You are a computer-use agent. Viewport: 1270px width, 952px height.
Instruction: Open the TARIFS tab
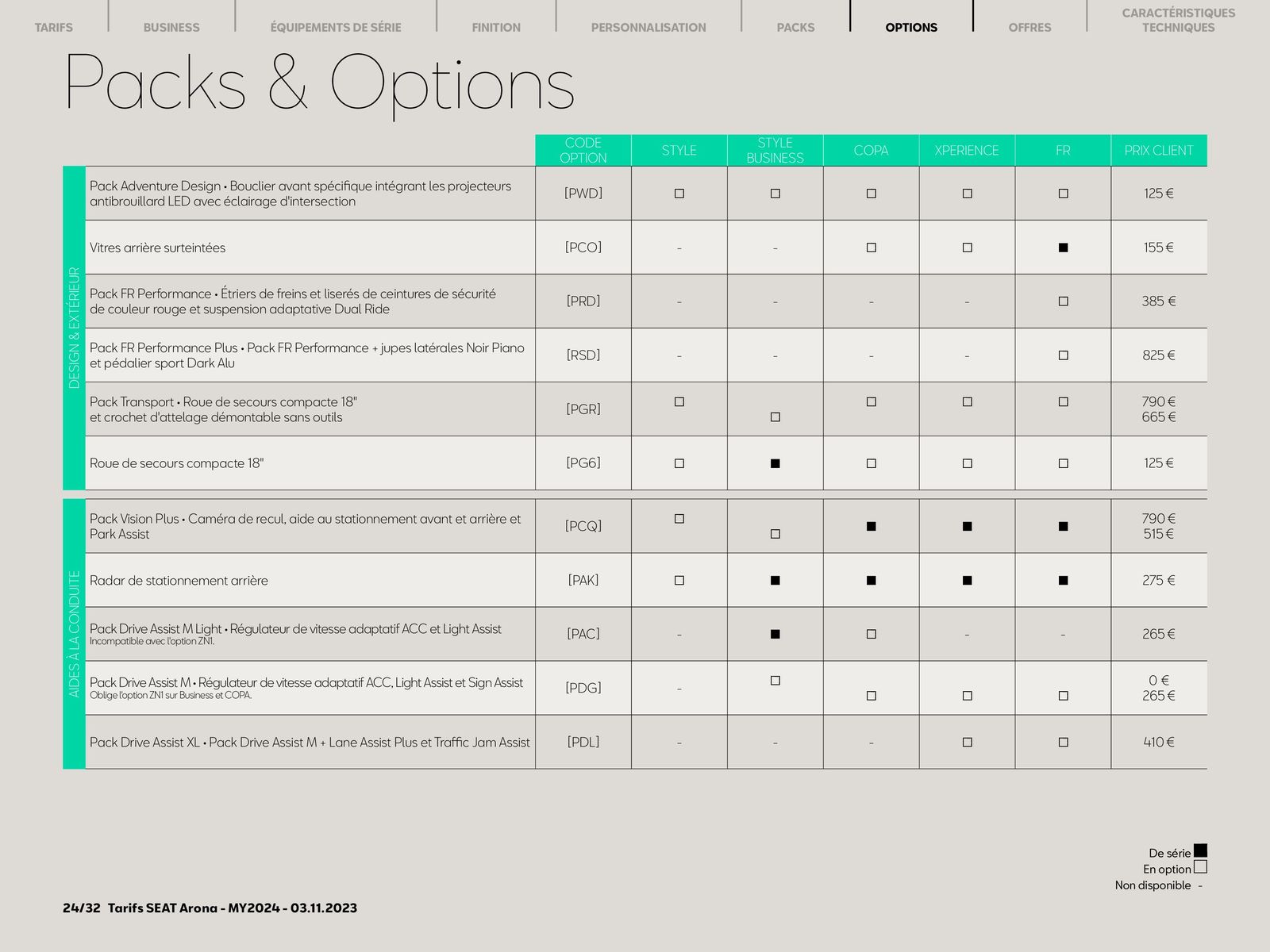pyautogui.click(x=54, y=27)
